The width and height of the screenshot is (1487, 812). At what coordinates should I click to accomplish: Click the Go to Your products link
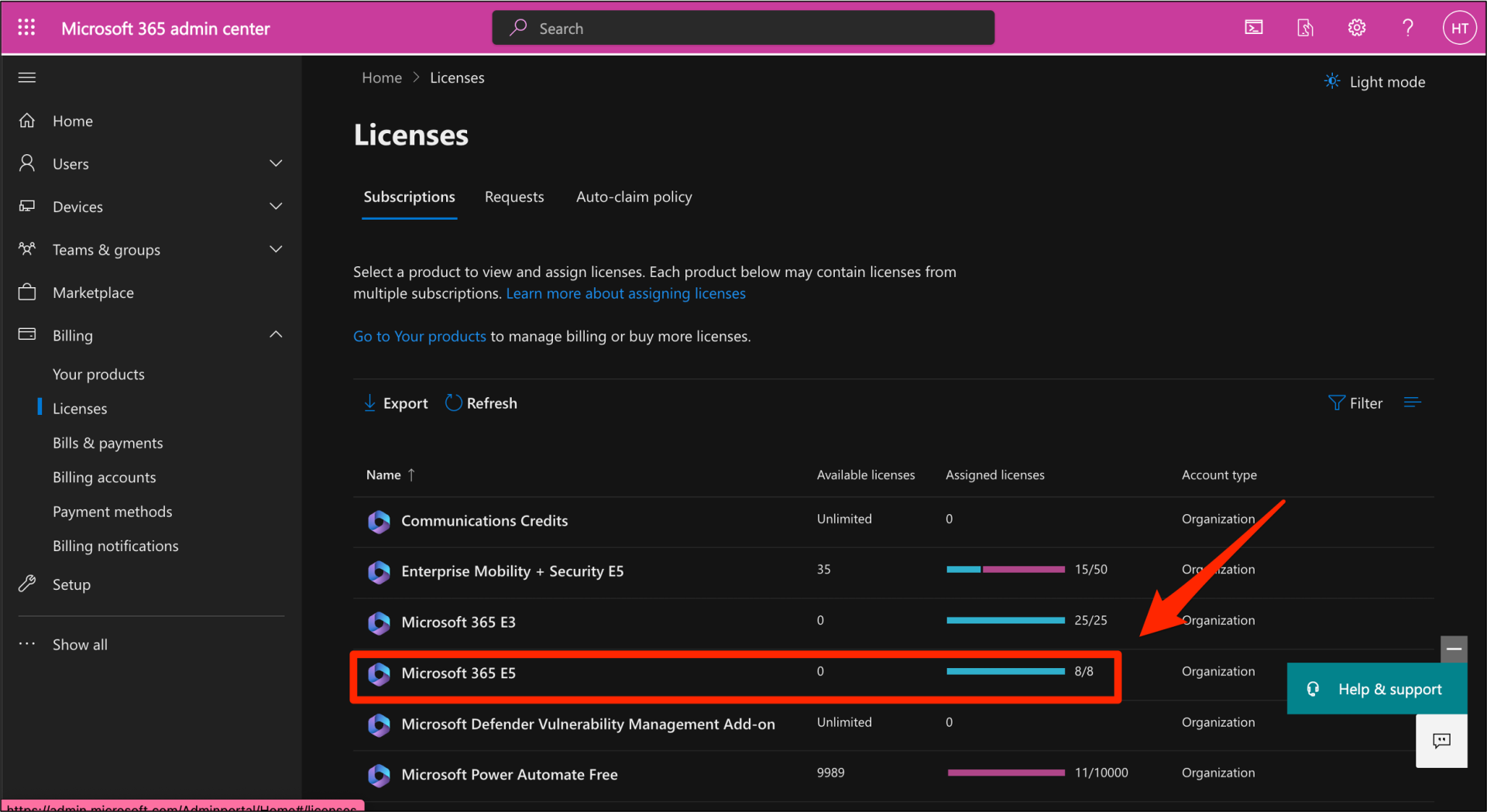(419, 336)
